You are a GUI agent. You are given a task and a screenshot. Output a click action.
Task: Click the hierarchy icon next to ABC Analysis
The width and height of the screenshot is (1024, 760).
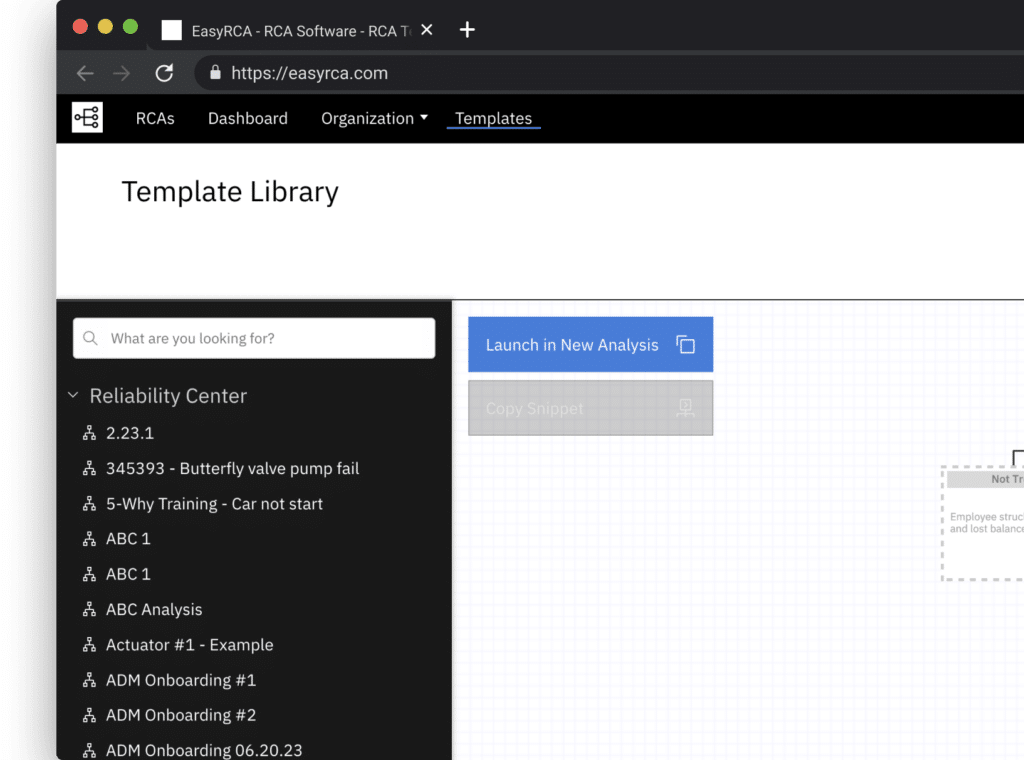tap(89, 609)
